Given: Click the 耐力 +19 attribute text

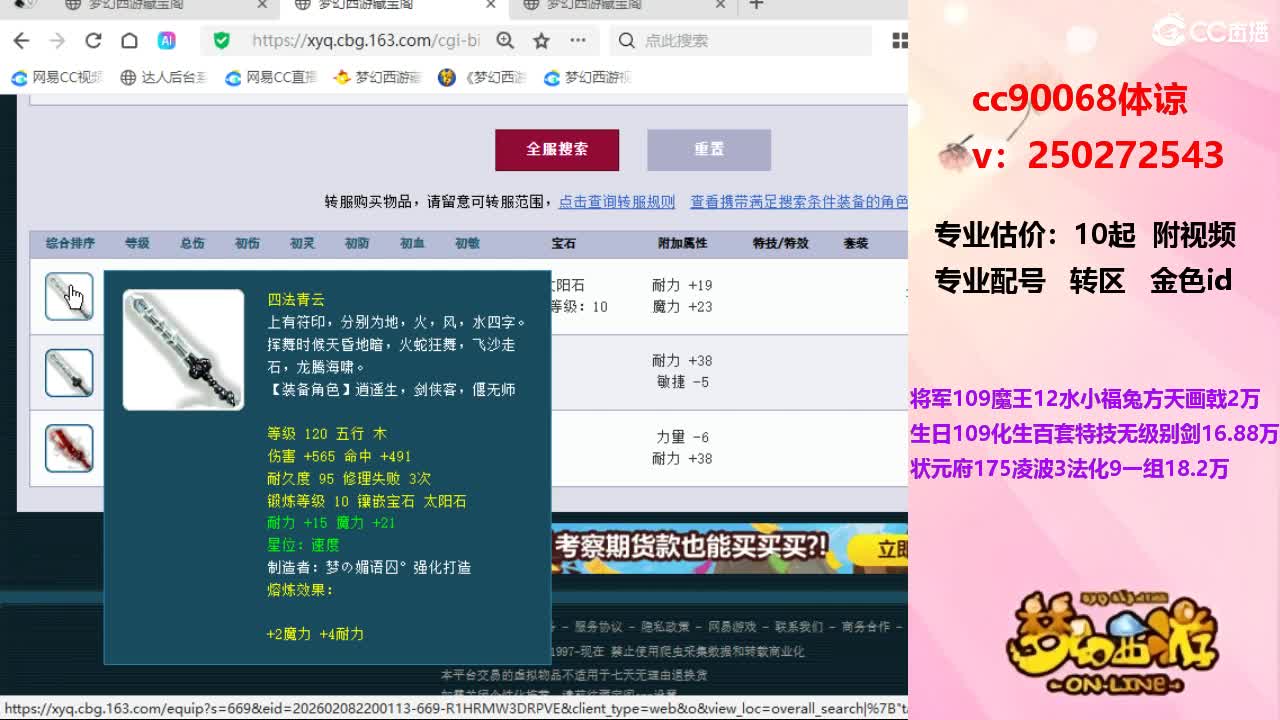Looking at the screenshot, I should [683, 286].
